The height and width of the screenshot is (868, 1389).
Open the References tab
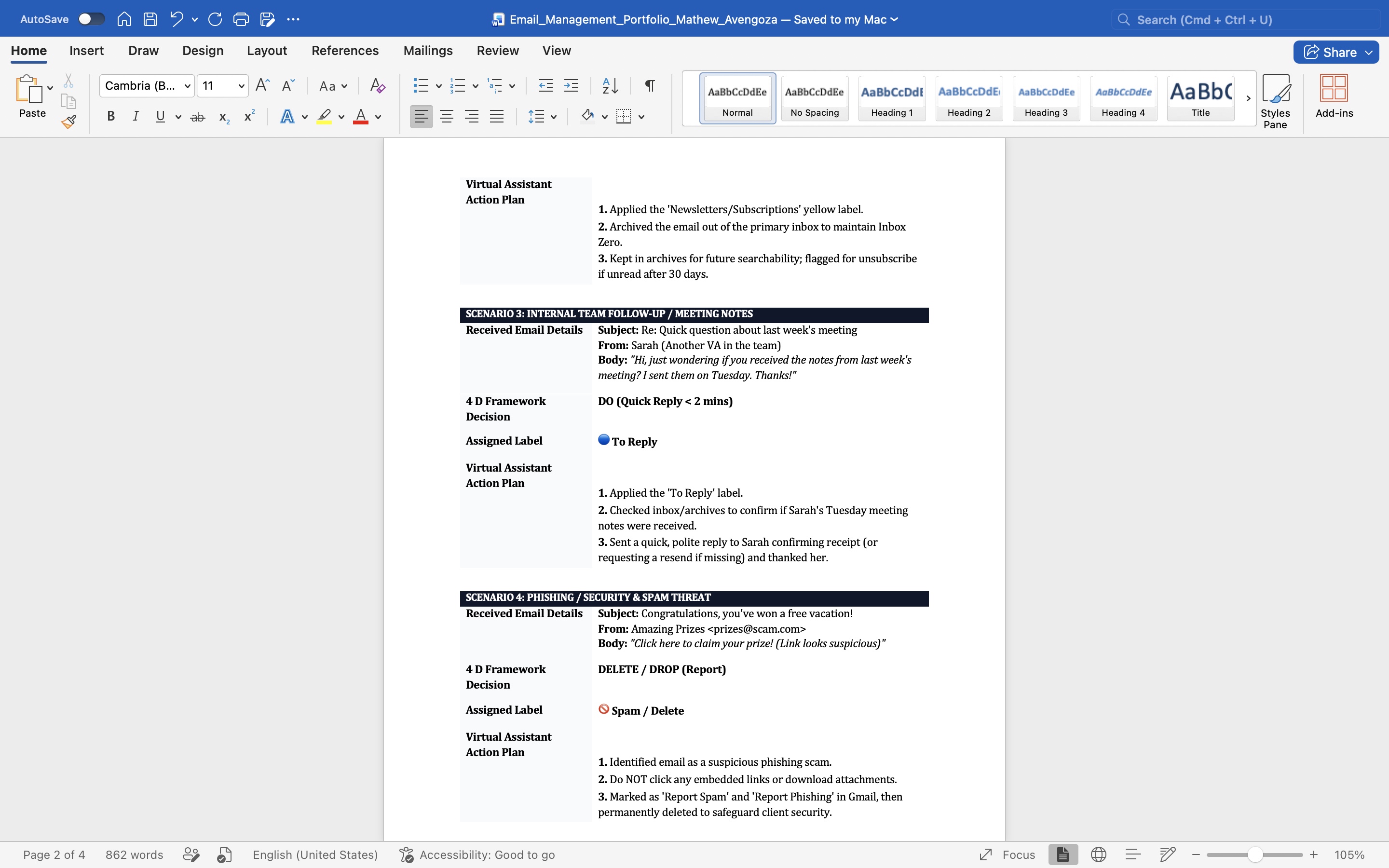pyautogui.click(x=345, y=51)
